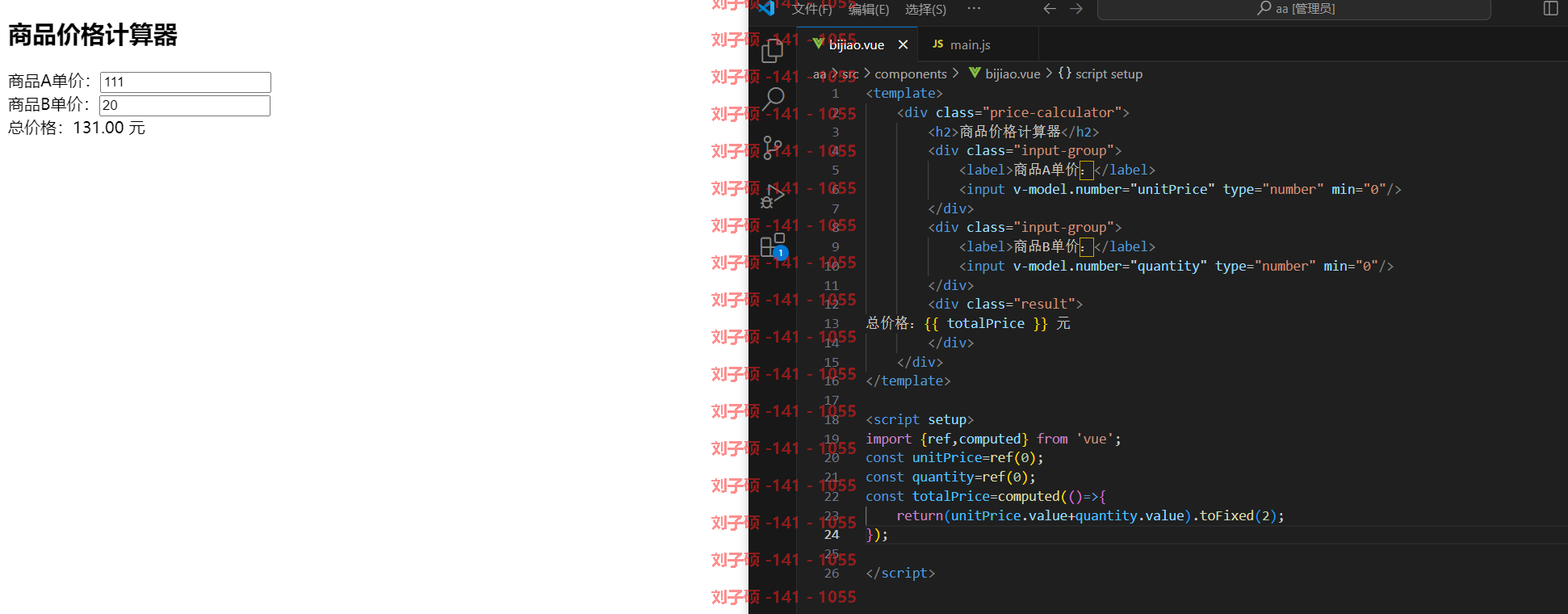Click the const quantity=ref(0) line
The image size is (1568, 614).
pos(950,477)
